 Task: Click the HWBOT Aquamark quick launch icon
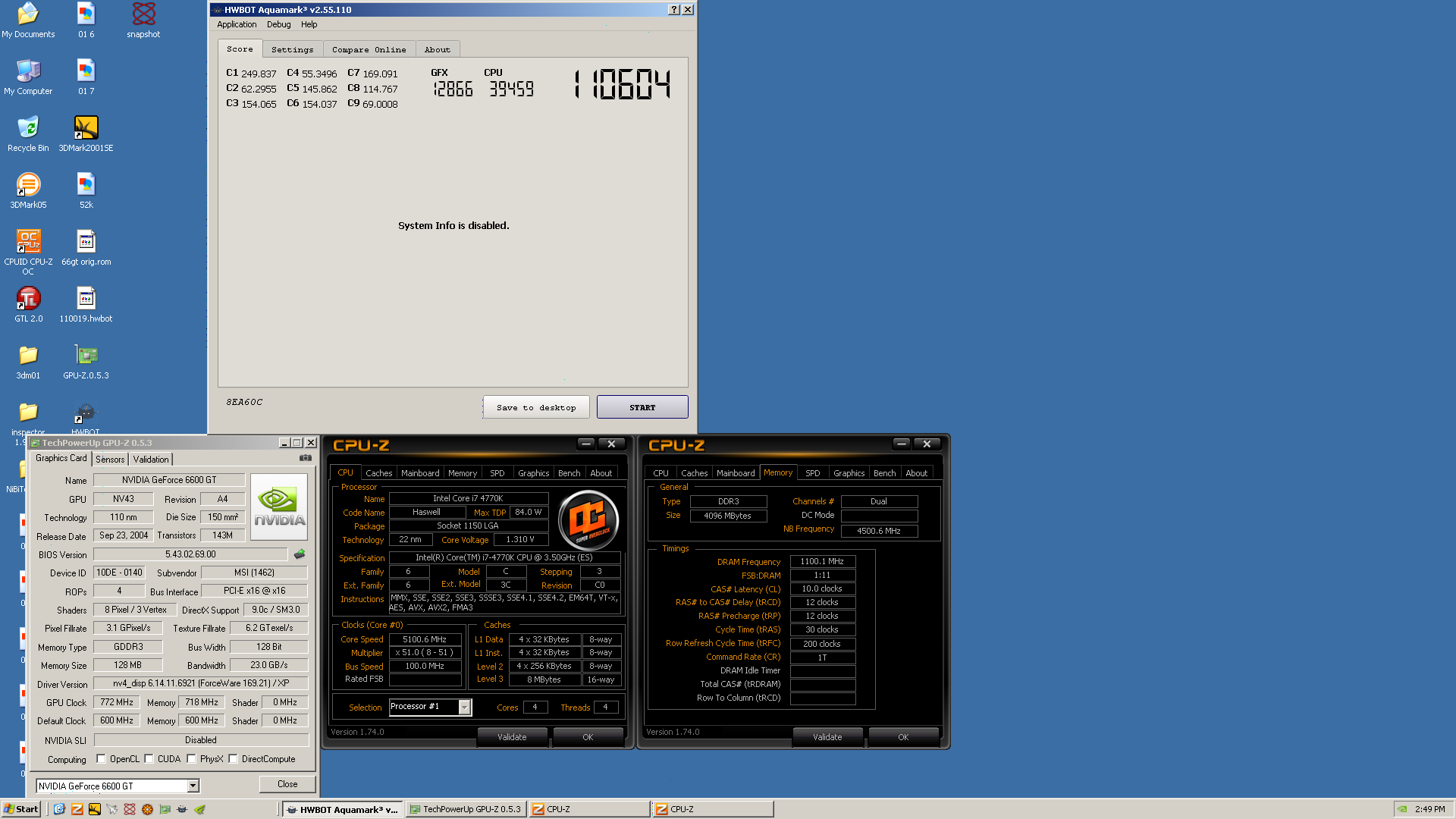pos(182,809)
